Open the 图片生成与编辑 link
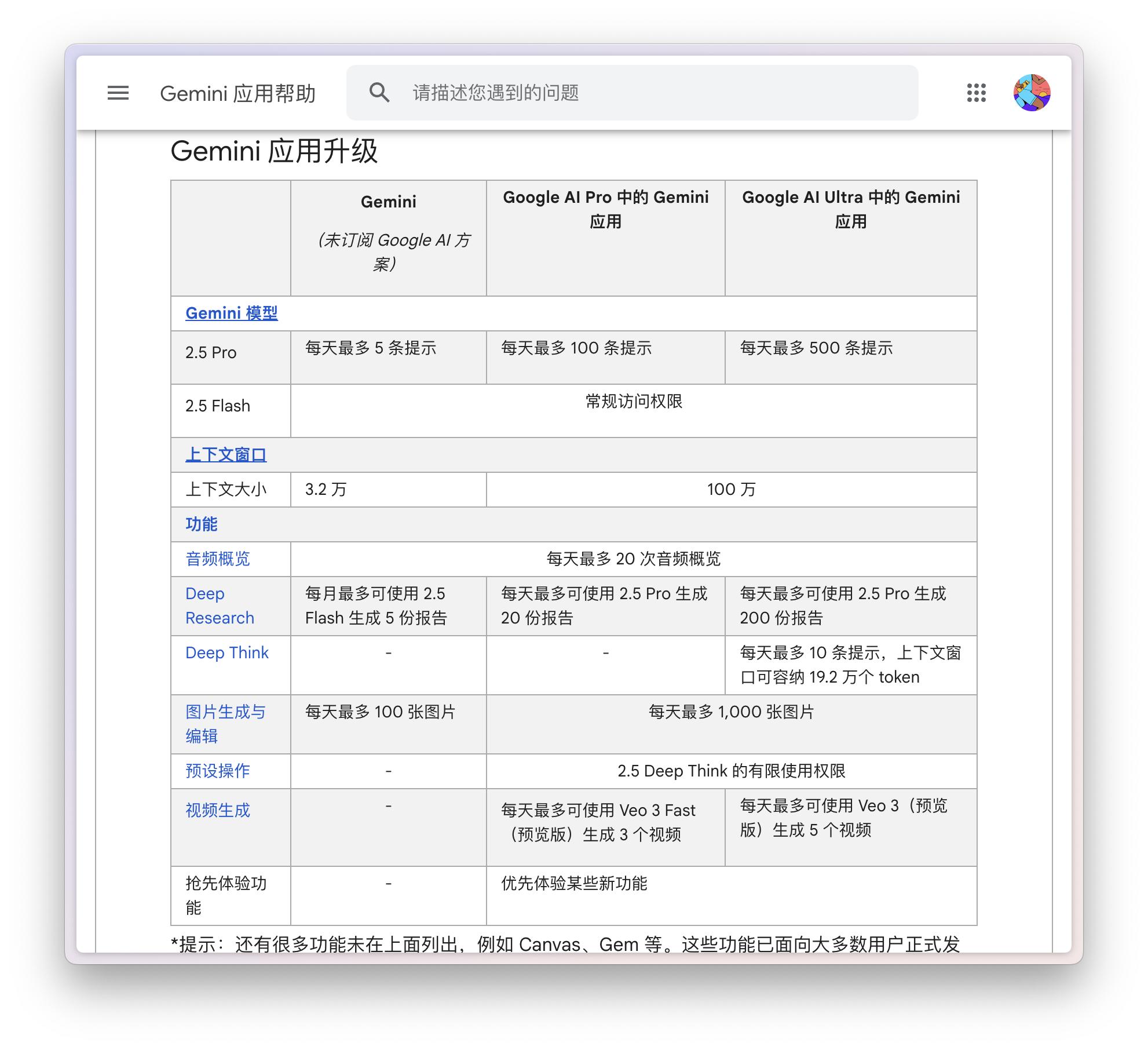1148x1050 pixels. click(225, 724)
